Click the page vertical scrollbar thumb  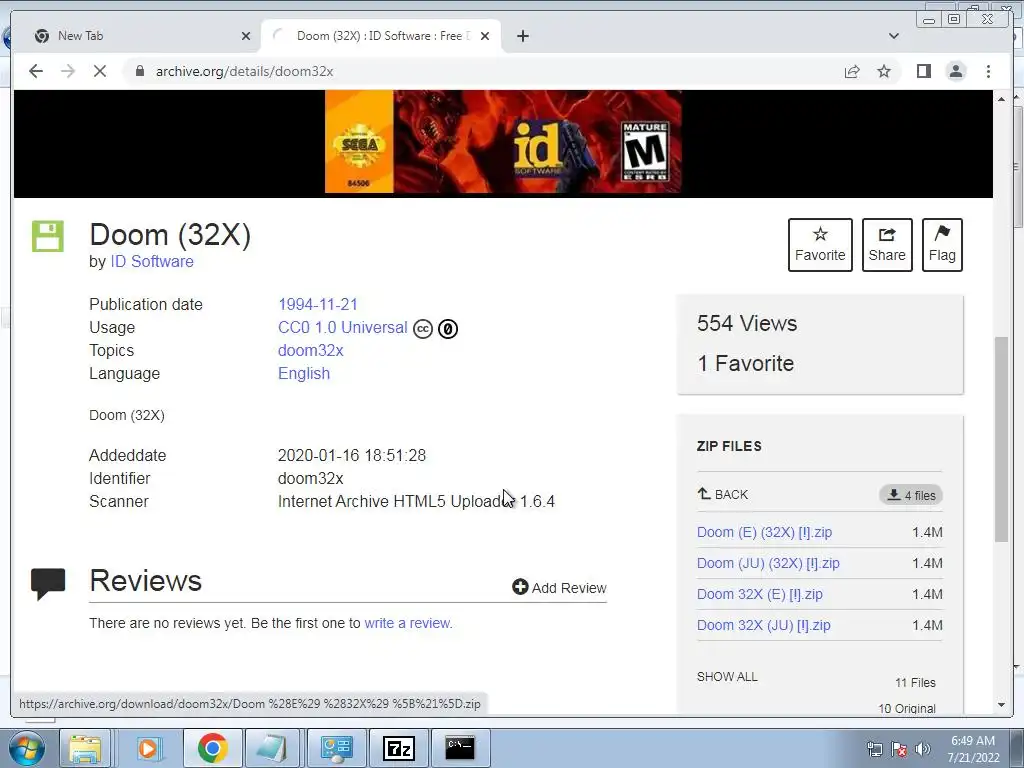[x=1001, y=439]
